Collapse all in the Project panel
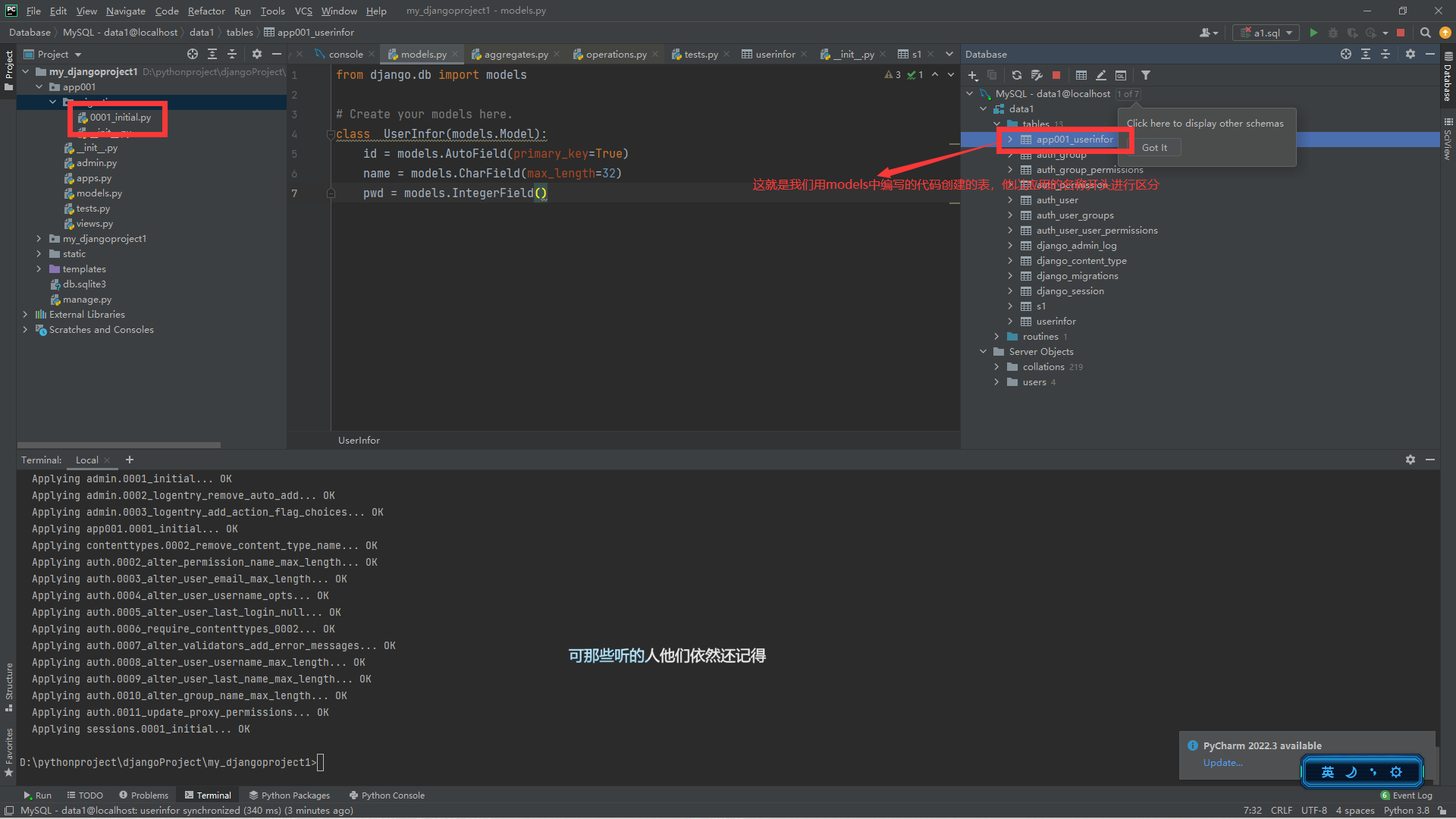This screenshot has width=1456, height=819. click(231, 54)
